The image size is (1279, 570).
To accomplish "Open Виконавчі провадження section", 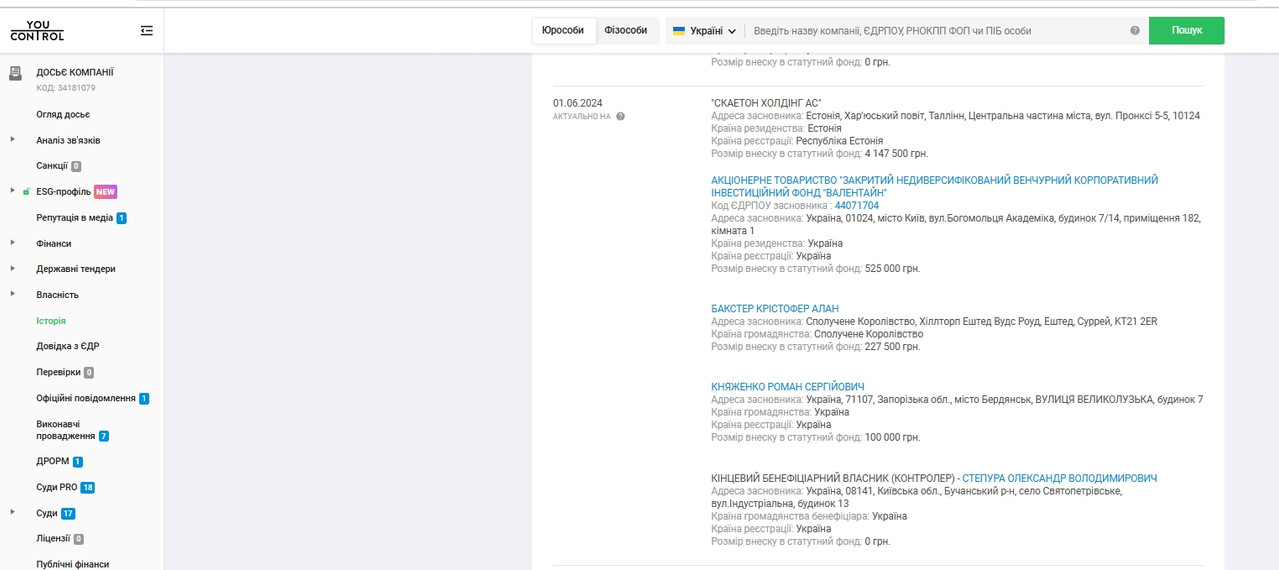I will pyautogui.click(x=66, y=430).
